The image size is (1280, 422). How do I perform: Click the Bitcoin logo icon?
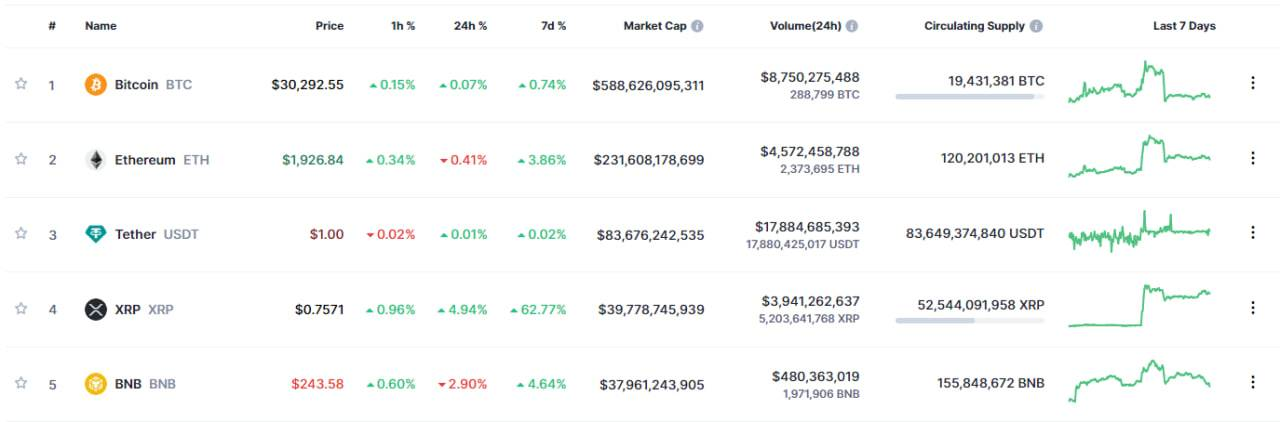95,85
